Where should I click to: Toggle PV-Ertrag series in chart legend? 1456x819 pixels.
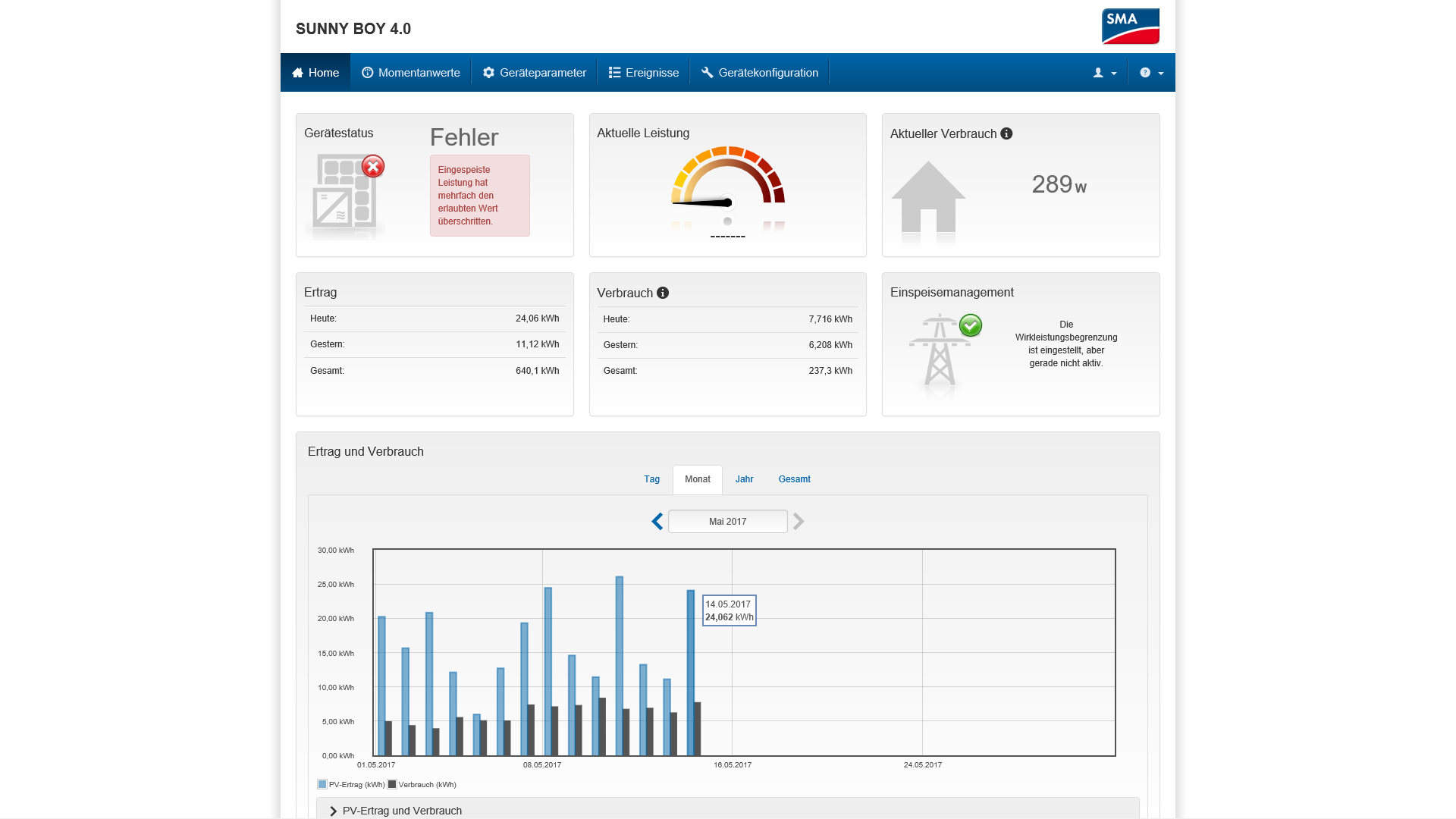(x=351, y=785)
